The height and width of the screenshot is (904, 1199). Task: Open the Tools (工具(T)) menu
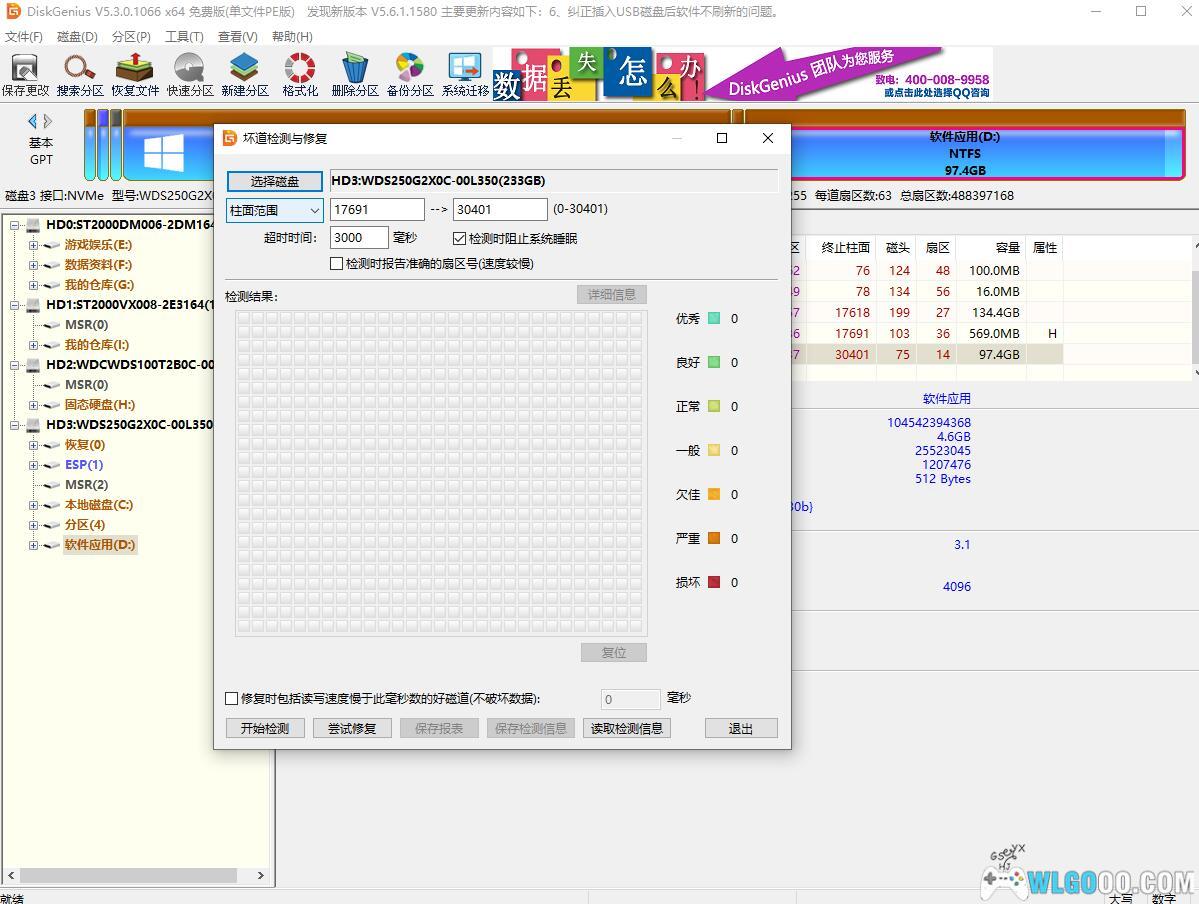click(184, 36)
